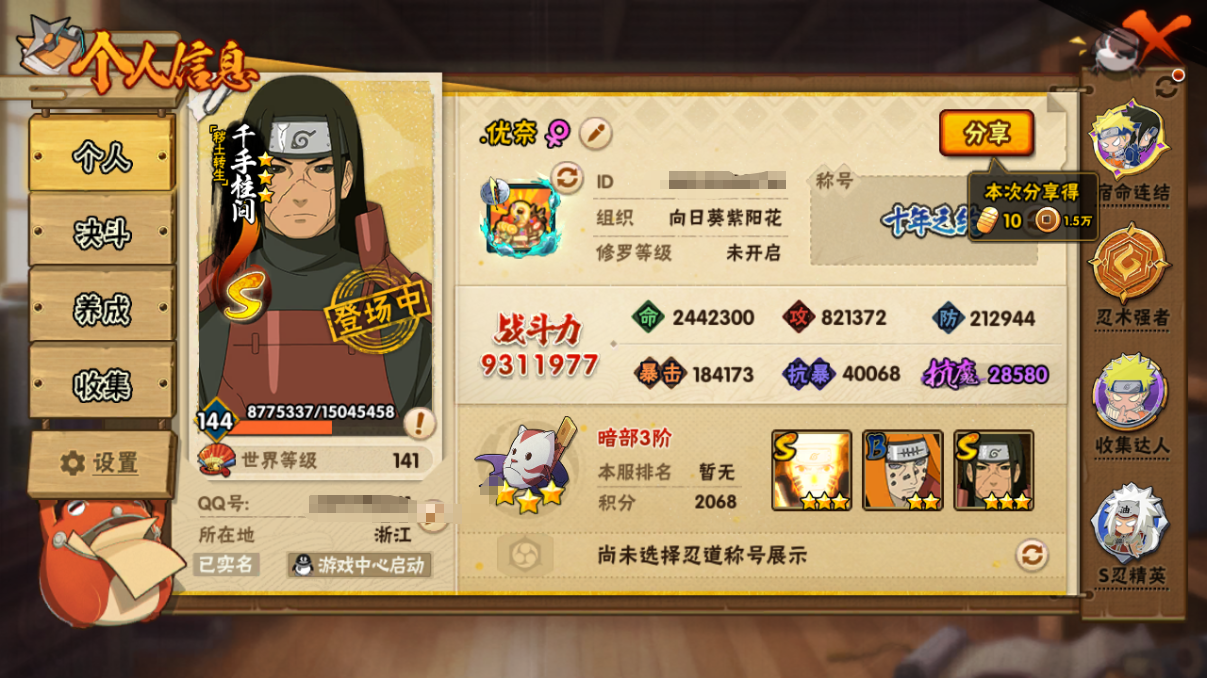This screenshot has height=678, width=1207.
Task: Click the player avatar frame picture
Action: point(520,217)
